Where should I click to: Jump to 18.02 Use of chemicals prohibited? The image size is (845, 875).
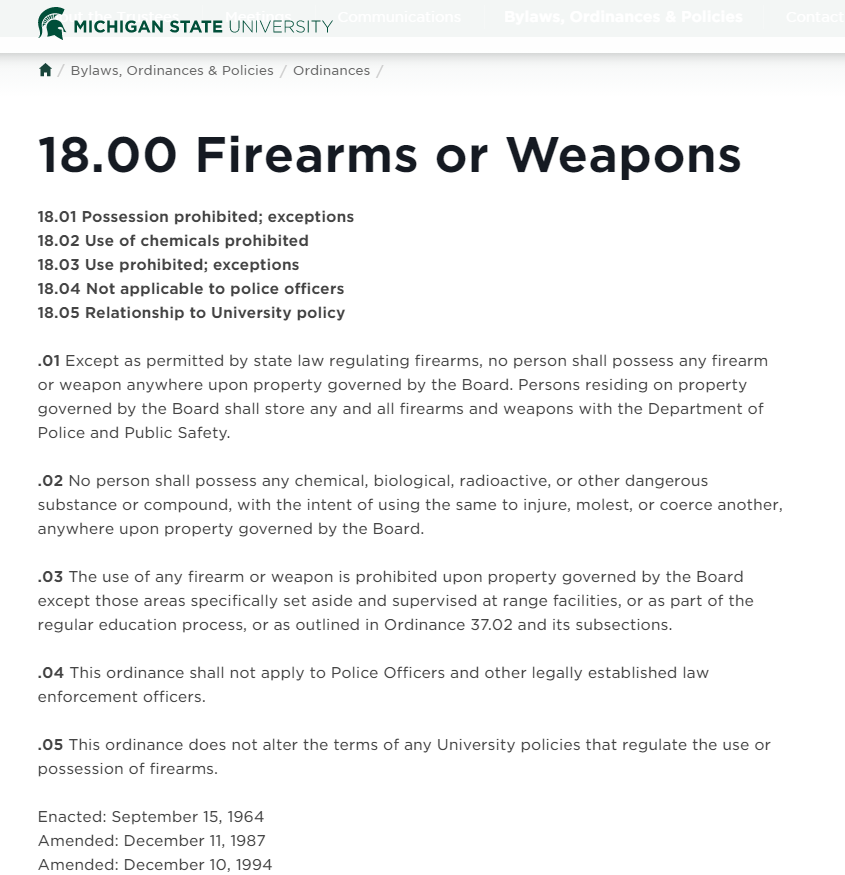173,241
